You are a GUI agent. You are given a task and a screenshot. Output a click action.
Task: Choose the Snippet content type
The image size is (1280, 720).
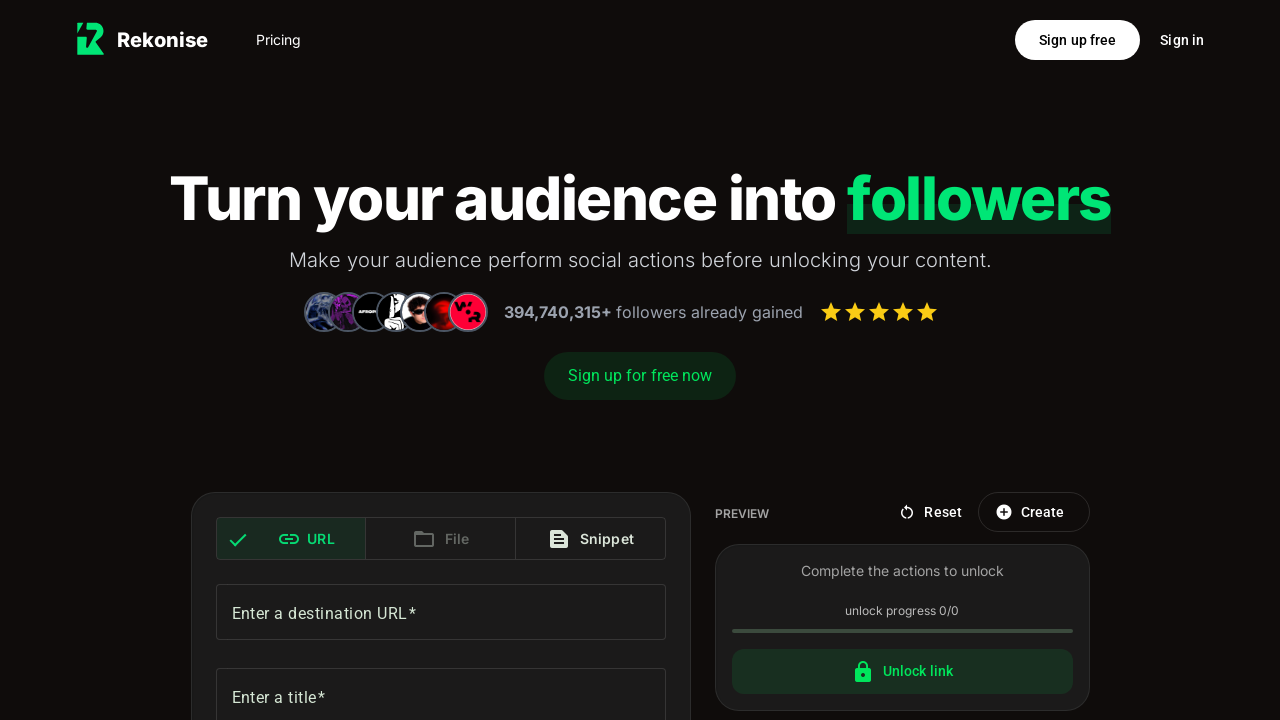tap(591, 539)
